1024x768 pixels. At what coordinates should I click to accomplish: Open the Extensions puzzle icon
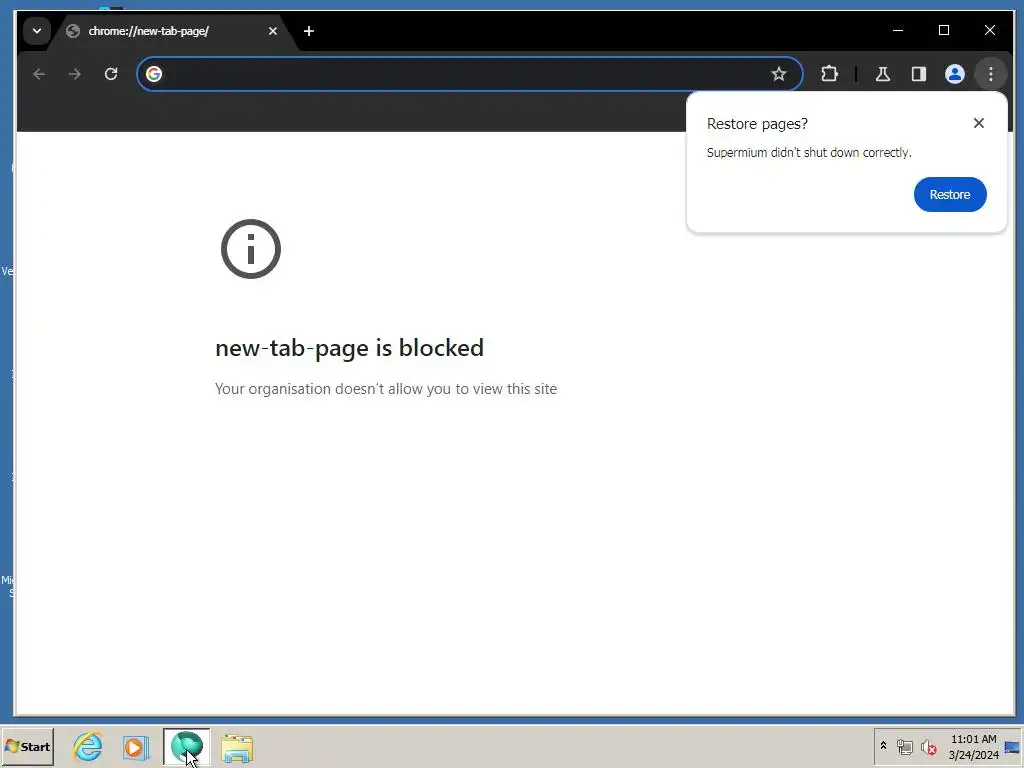click(829, 74)
